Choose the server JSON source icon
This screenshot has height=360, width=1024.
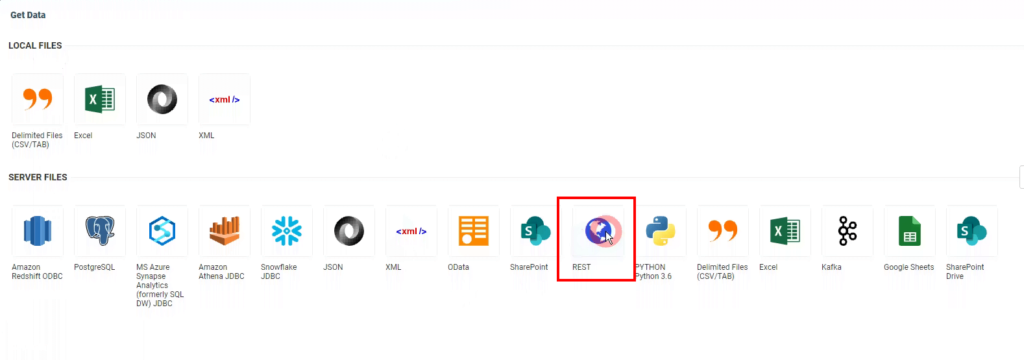349,231
